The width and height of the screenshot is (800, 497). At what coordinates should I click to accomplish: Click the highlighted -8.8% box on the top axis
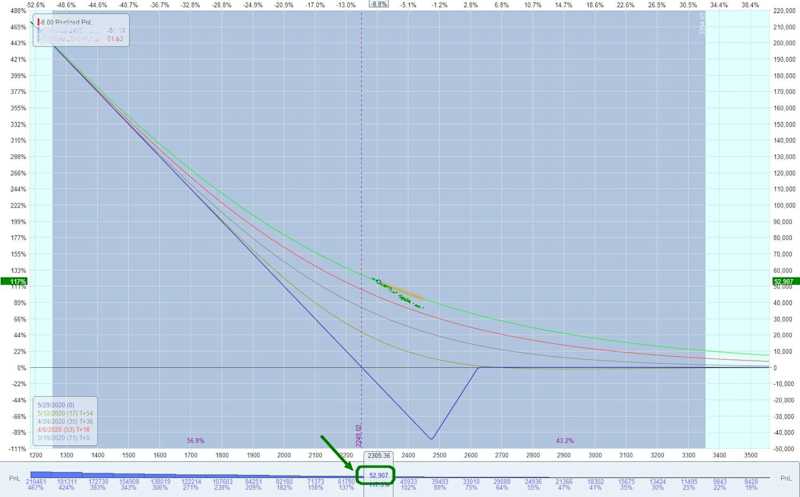point(378,4)
